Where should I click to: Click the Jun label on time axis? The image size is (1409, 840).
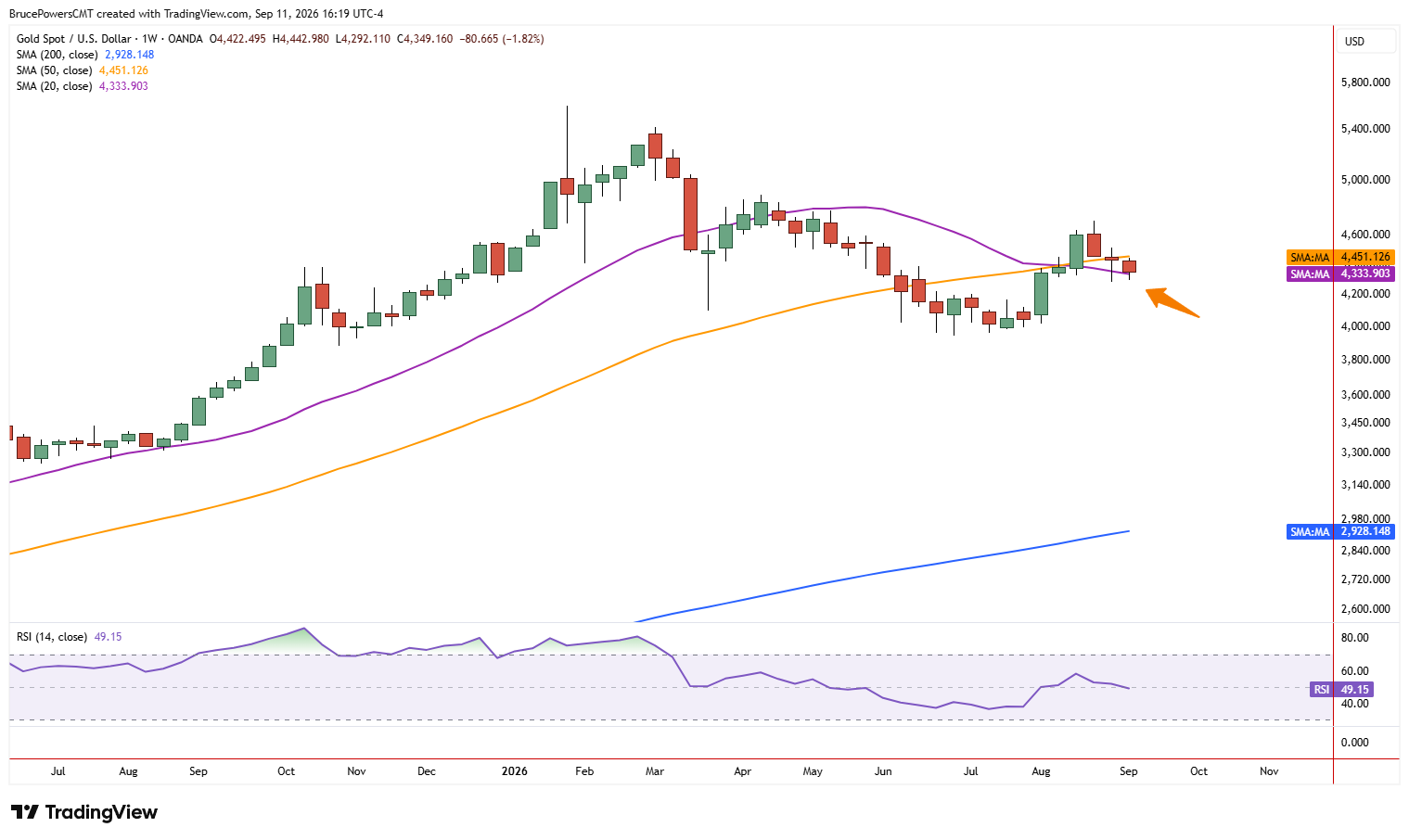click(883, 771)
